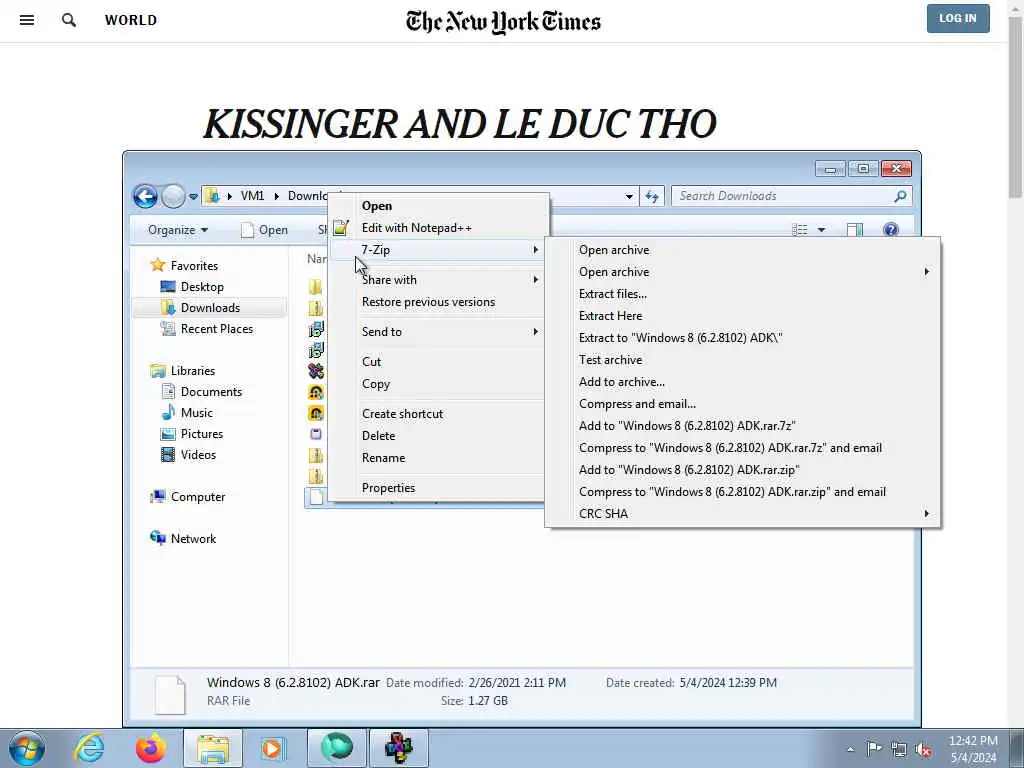The width and height of the screenshot is (1024, 768).
Task: Choose Restore previous versions
Action: 438,302
